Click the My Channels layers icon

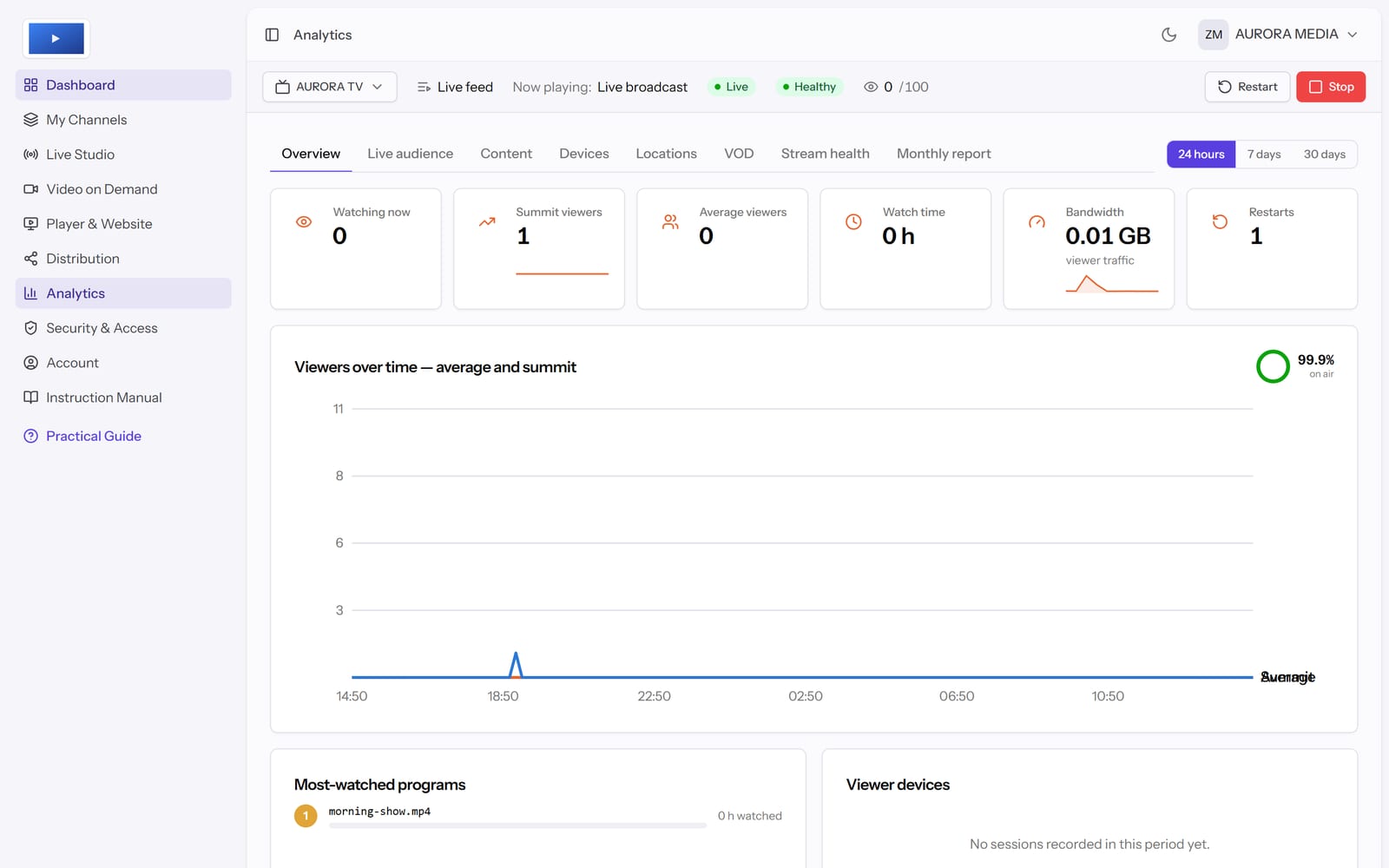[x=31, y=120]
